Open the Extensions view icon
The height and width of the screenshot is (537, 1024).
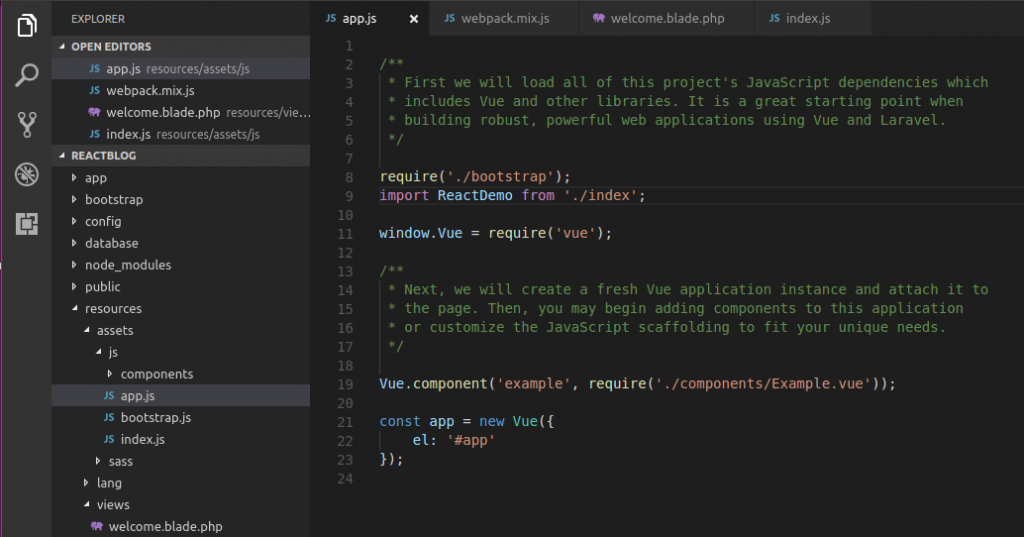click(27, 225)
